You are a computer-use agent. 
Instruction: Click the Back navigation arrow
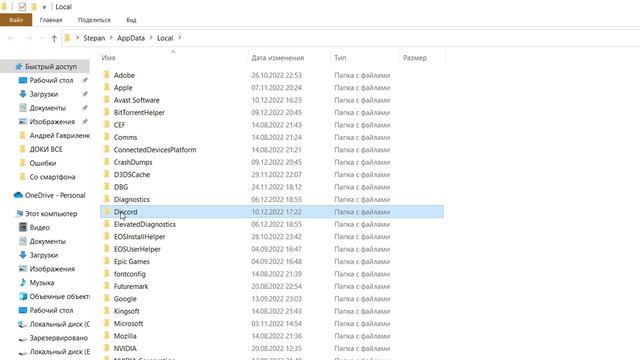tap(11, 38)
